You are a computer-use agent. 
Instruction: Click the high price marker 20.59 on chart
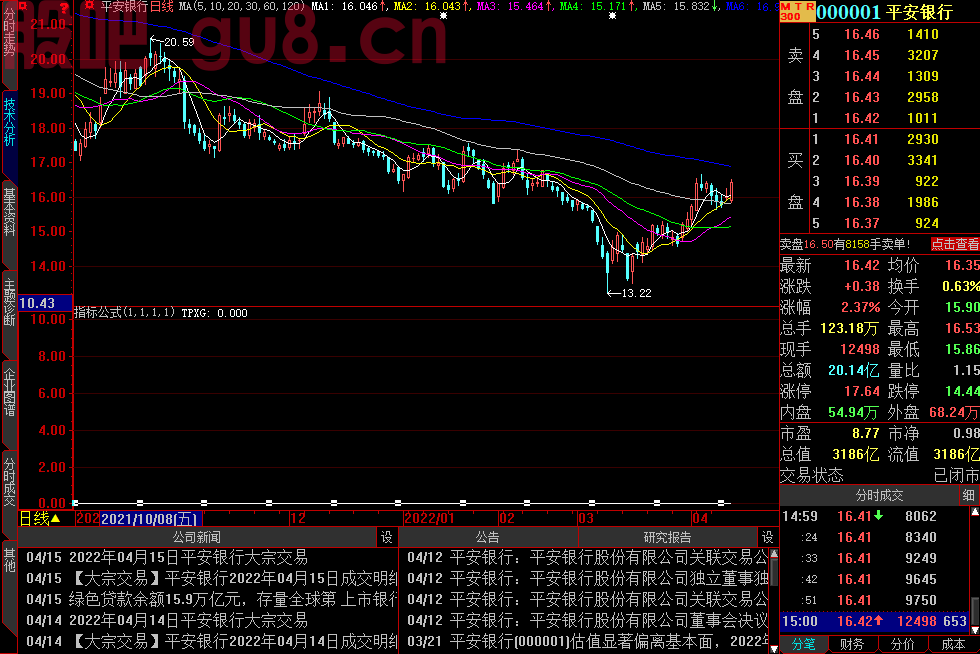coord(179,42)
